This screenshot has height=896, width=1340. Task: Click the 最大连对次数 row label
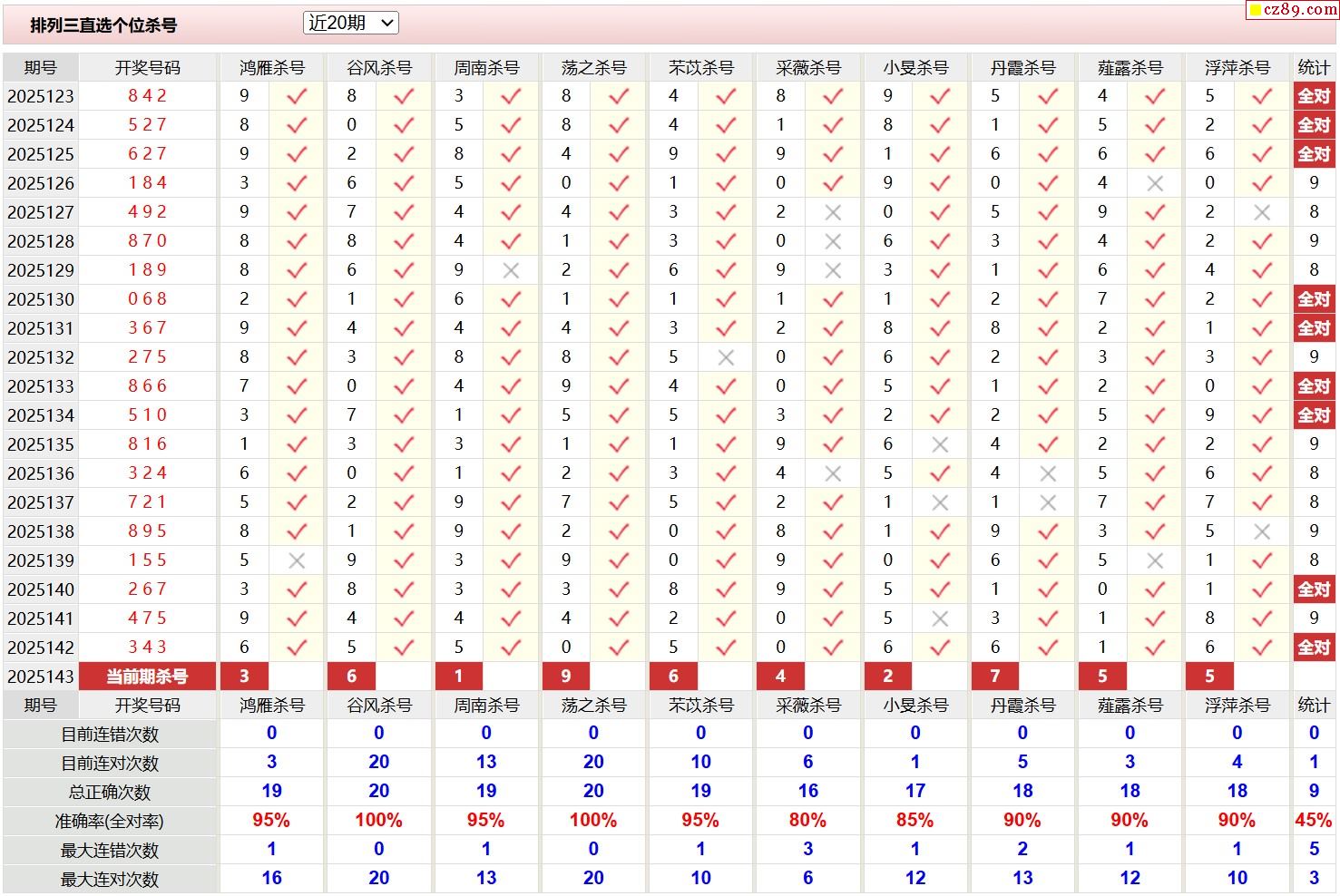pos(110,879)
